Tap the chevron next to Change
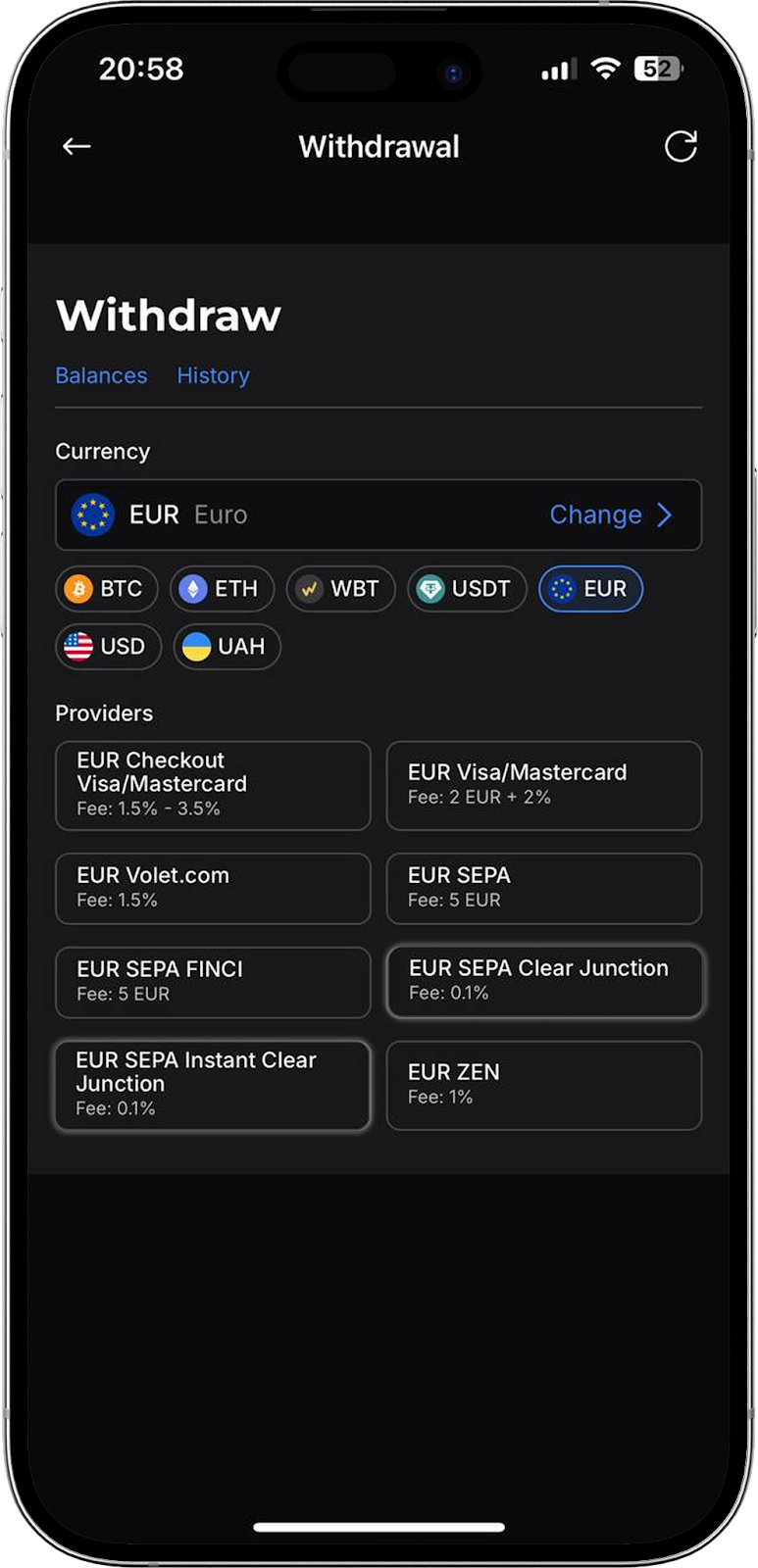Image resolution: width=758 pixels, height=1568 pixels. 665,514
